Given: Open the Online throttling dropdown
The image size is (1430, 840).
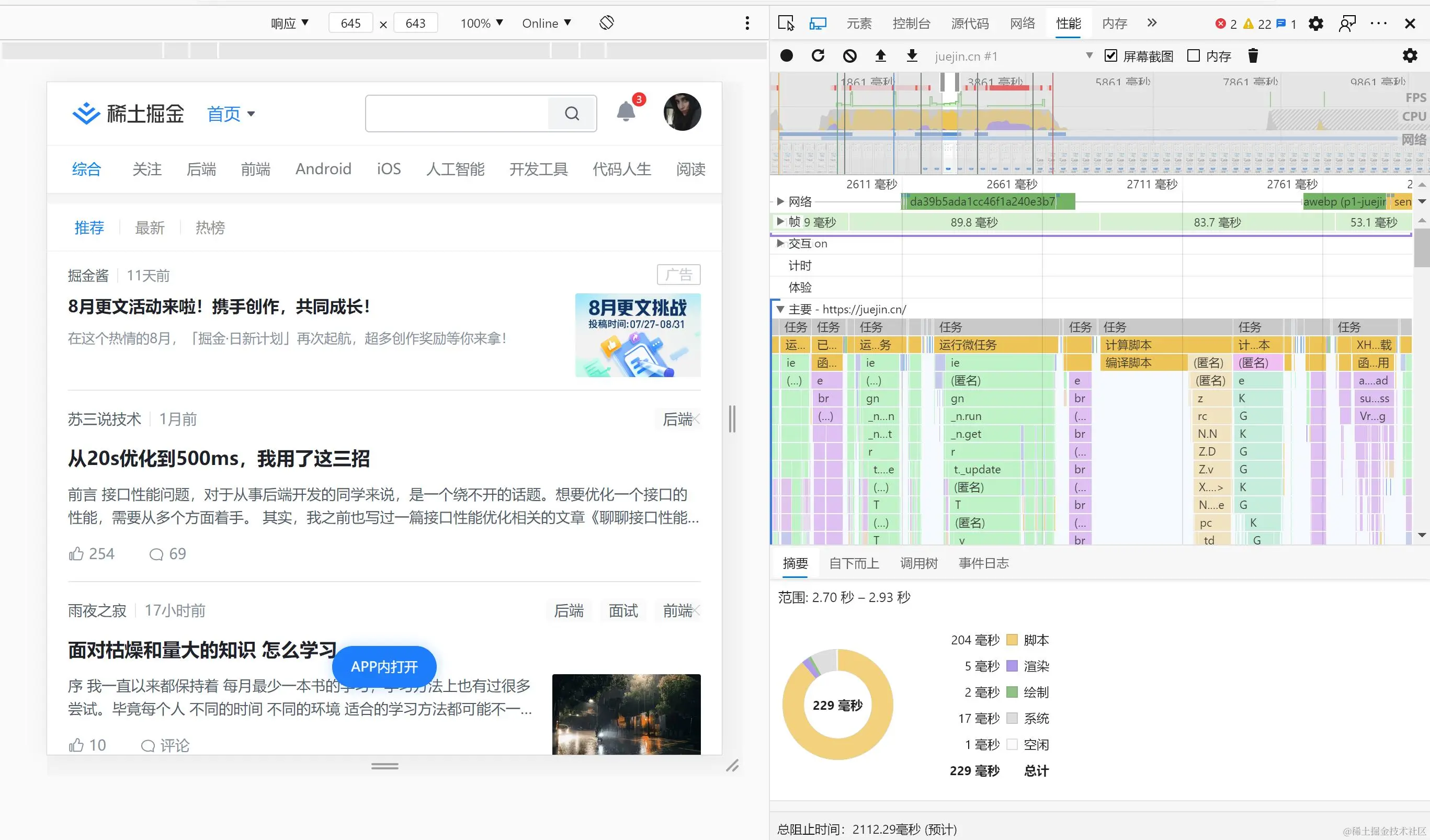Looking at the screenshot, I should pyautogui.click(x=546, y=23).
